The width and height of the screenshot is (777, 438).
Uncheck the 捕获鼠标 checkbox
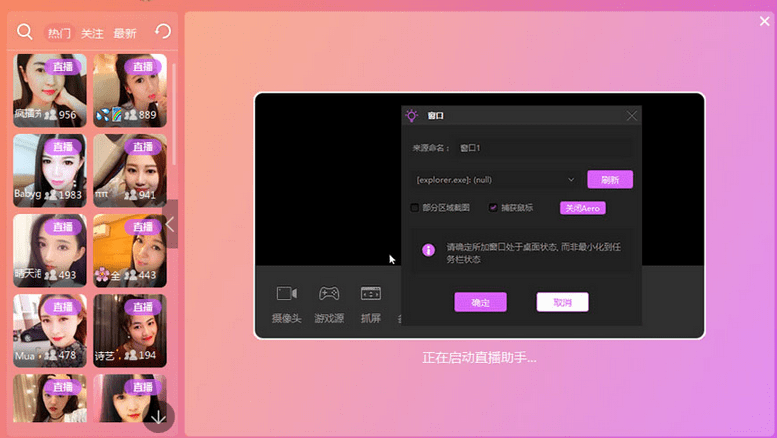point(493,208)
